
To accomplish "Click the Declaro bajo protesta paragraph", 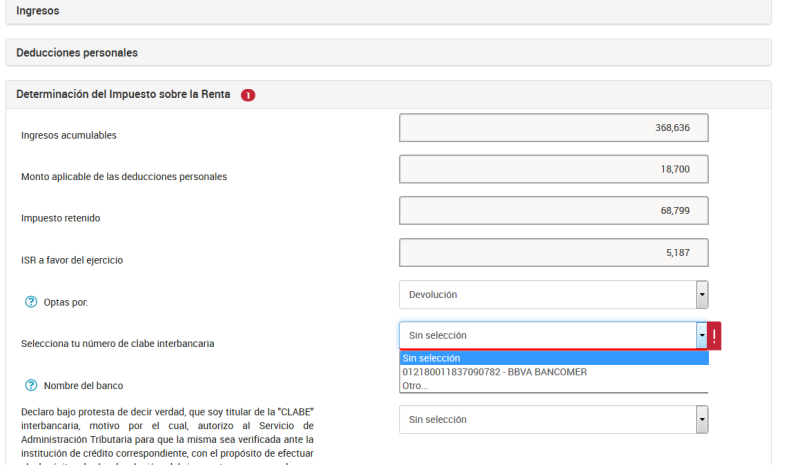I will pyautogui.click(x=167, y=435).
